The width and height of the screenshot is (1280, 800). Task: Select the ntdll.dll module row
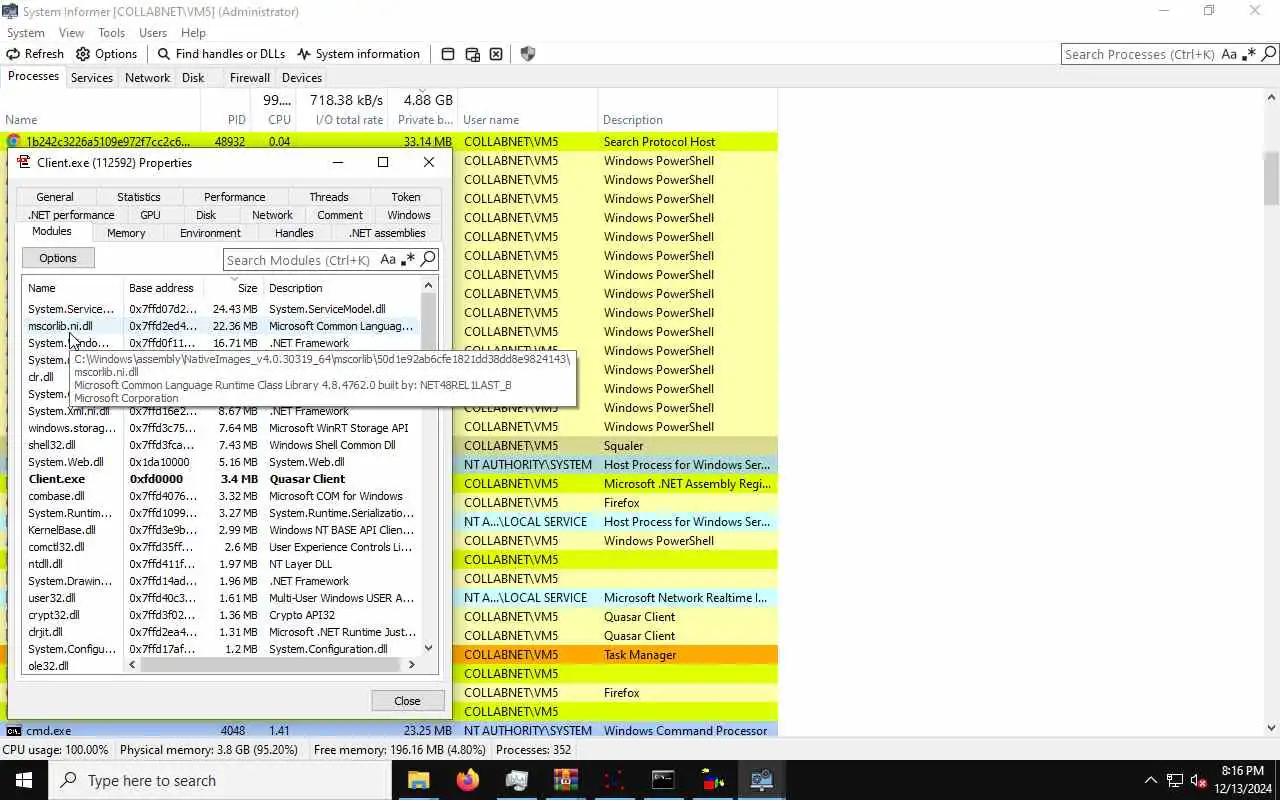(x=221, y=564)
